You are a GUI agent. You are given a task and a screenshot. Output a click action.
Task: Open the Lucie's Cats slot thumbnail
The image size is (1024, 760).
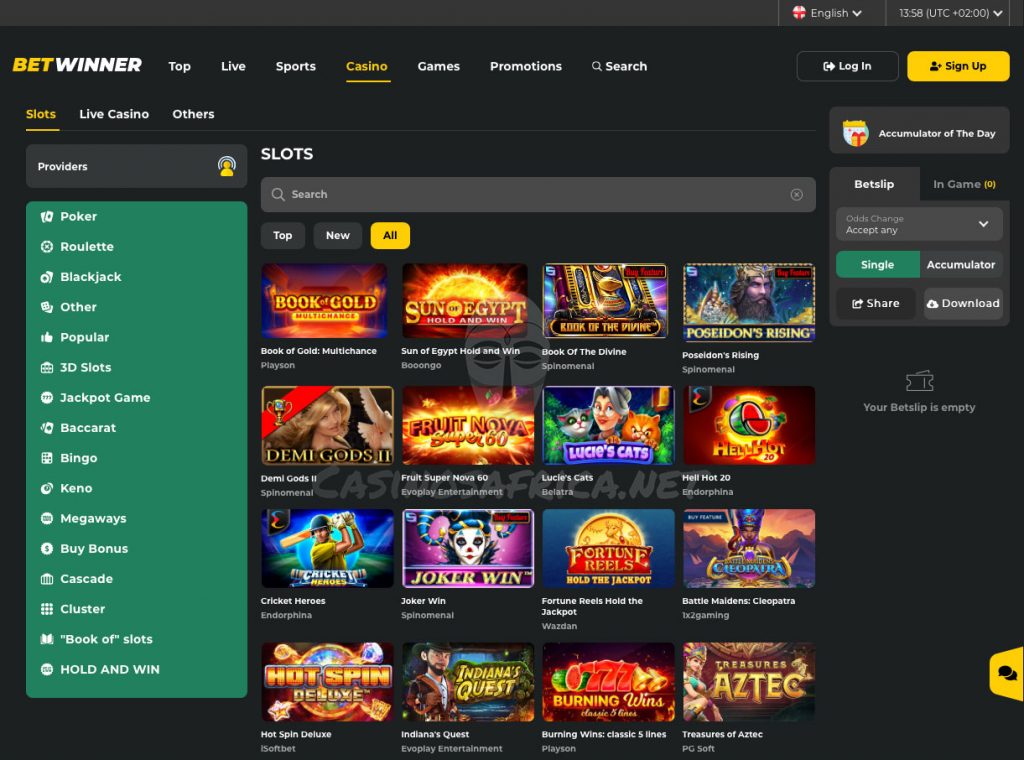[x=608, y=426]
